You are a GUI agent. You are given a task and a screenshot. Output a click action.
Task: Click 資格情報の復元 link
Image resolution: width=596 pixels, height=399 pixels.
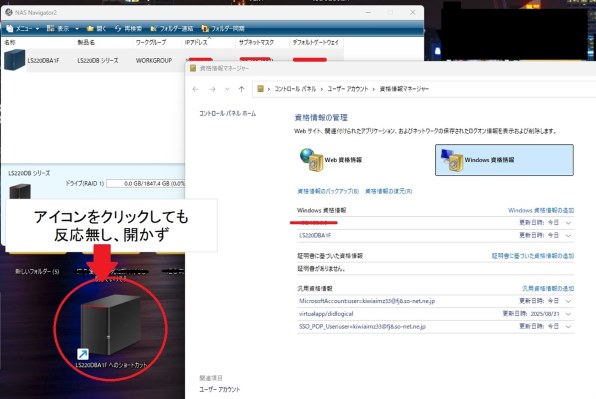(388, 191)
